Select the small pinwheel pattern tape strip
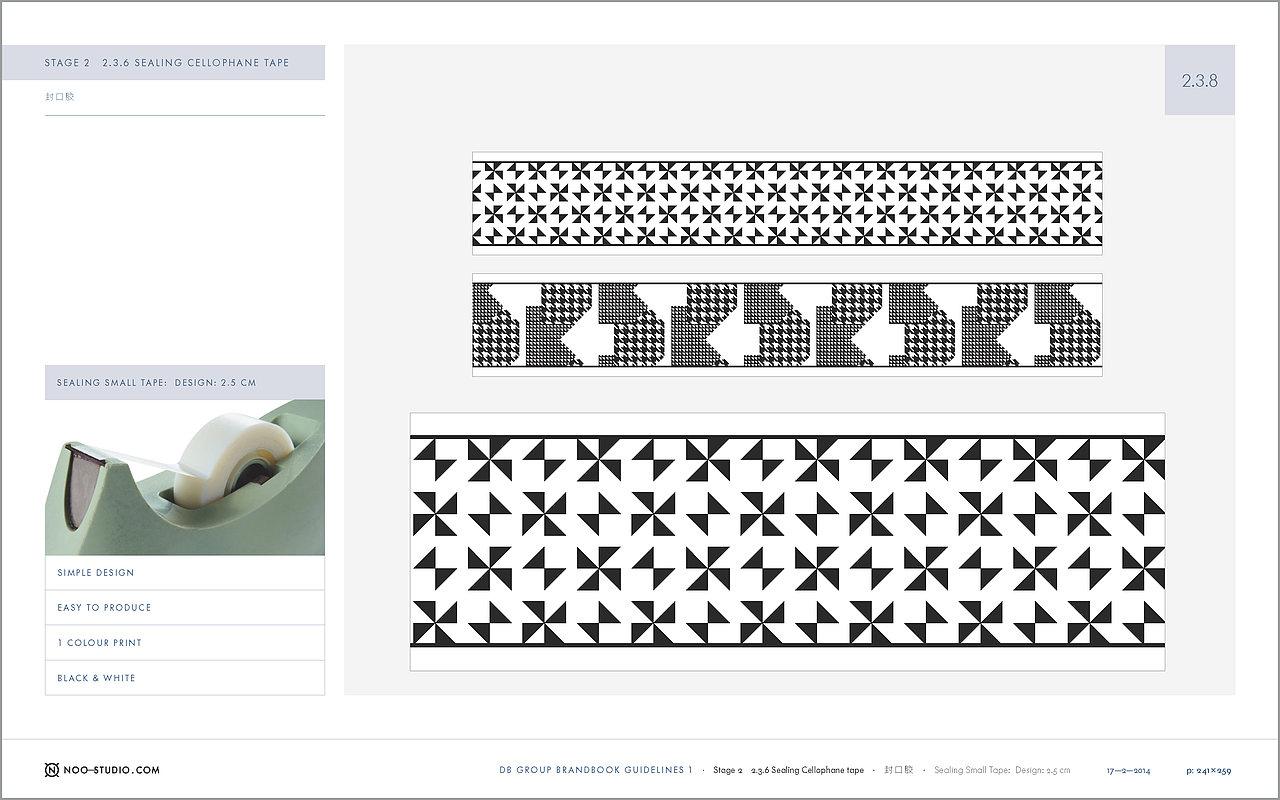 (x=787, y=203)
